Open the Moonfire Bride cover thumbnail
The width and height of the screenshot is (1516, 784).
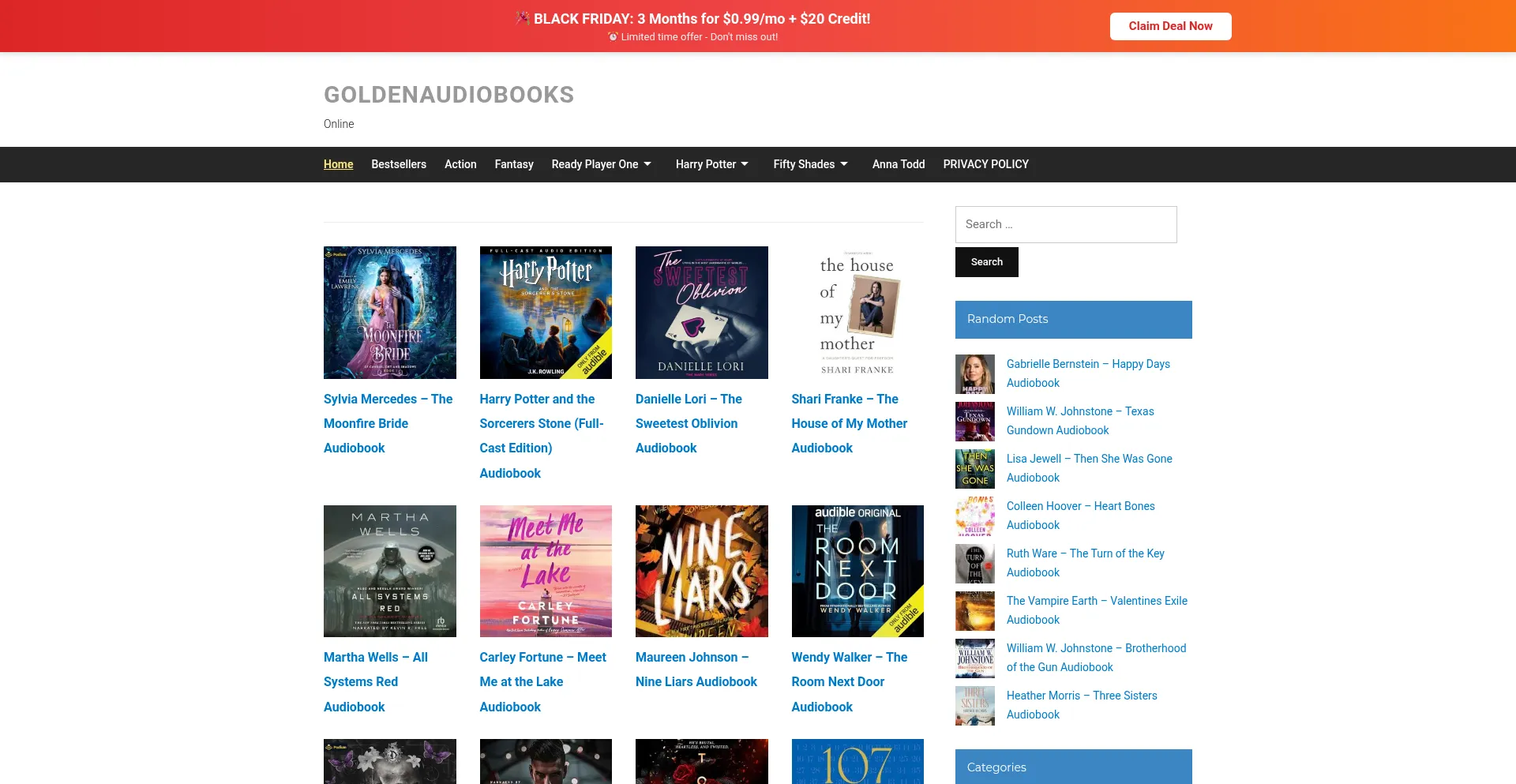[389, 313]
